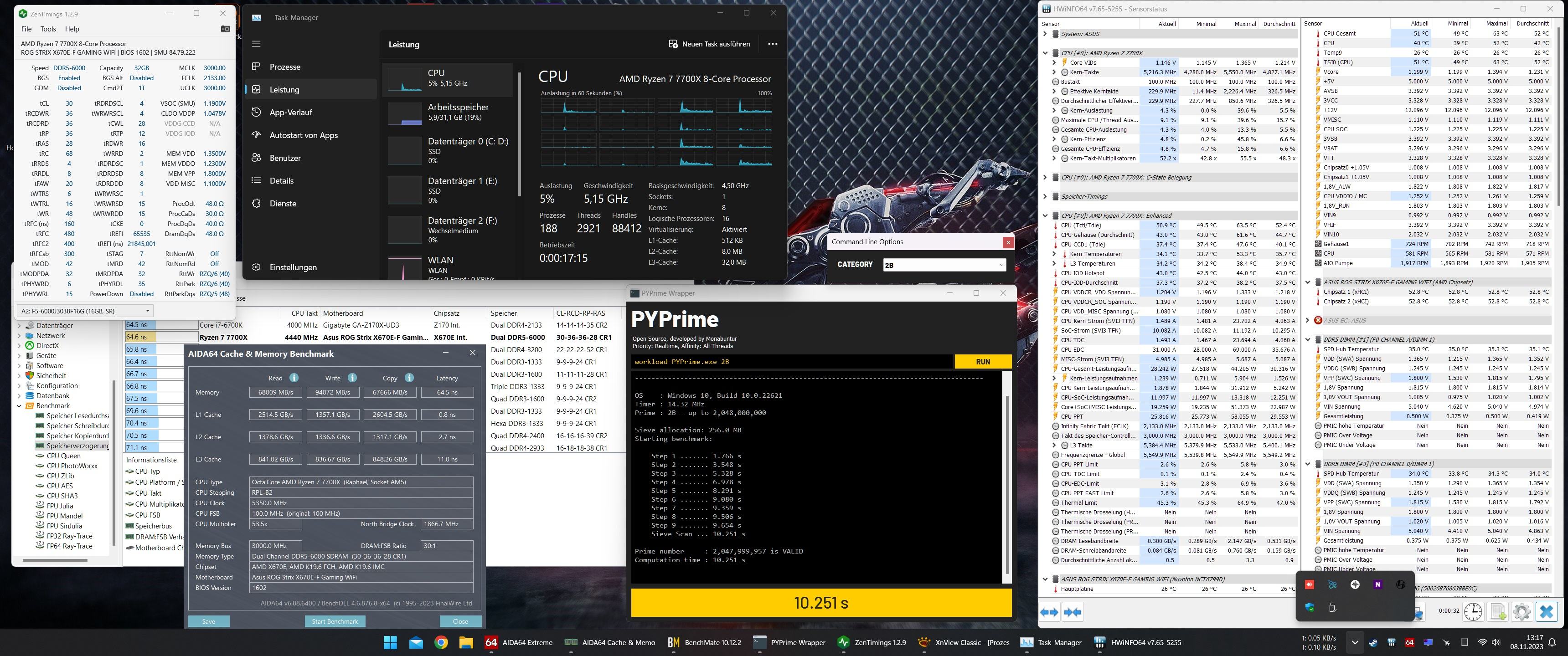Open the ZenTimings Help menu
Image resolution: width=1568 pixels, height=656 pixels.
pyautogui.click(x=72, y=29)
